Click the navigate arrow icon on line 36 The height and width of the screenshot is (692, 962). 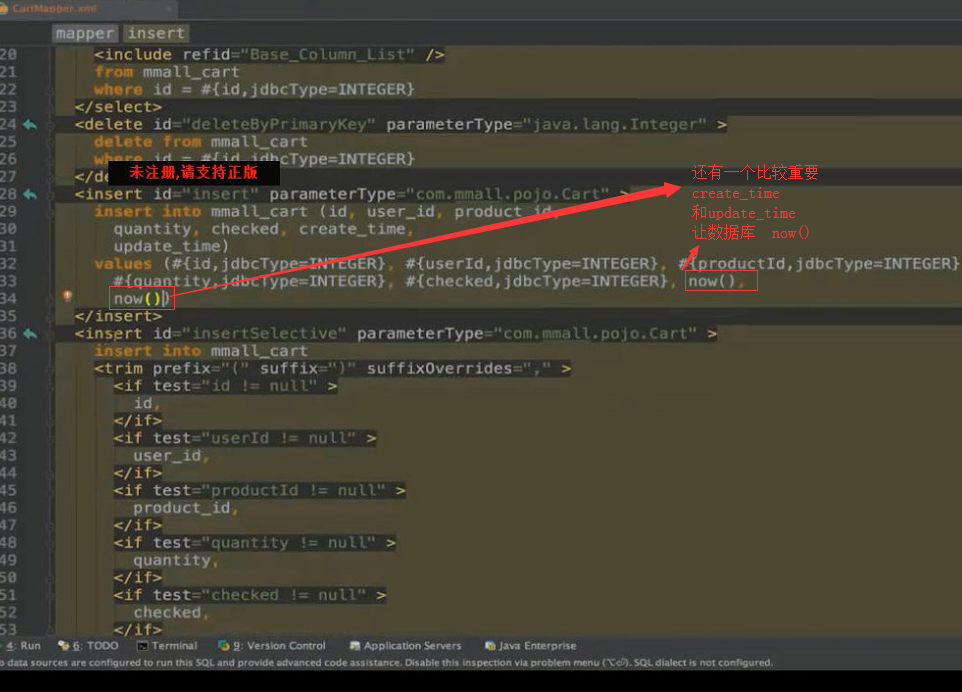[x=29, y=334]
